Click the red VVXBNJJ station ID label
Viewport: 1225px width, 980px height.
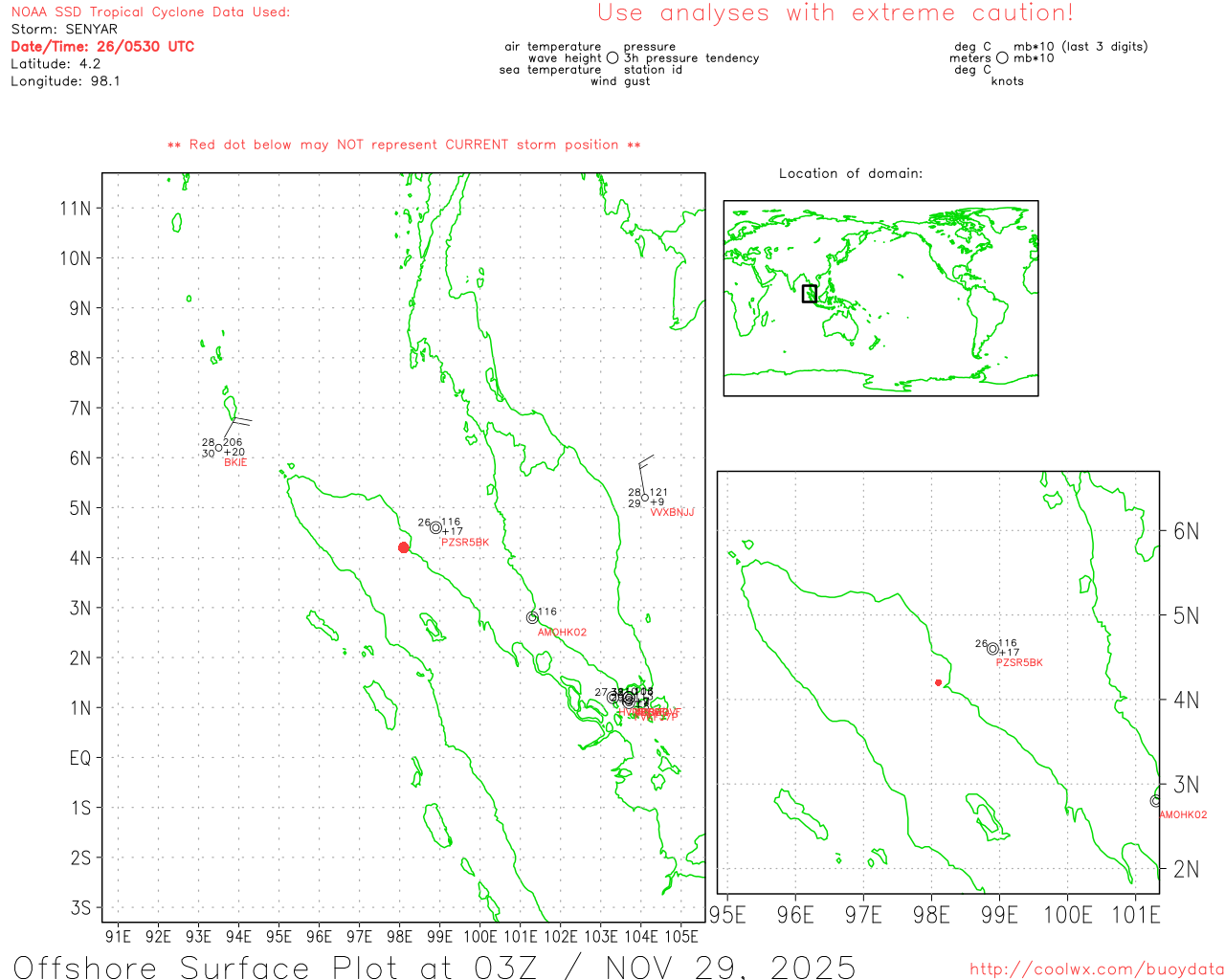pyautogui.click(x=672, y=513)
